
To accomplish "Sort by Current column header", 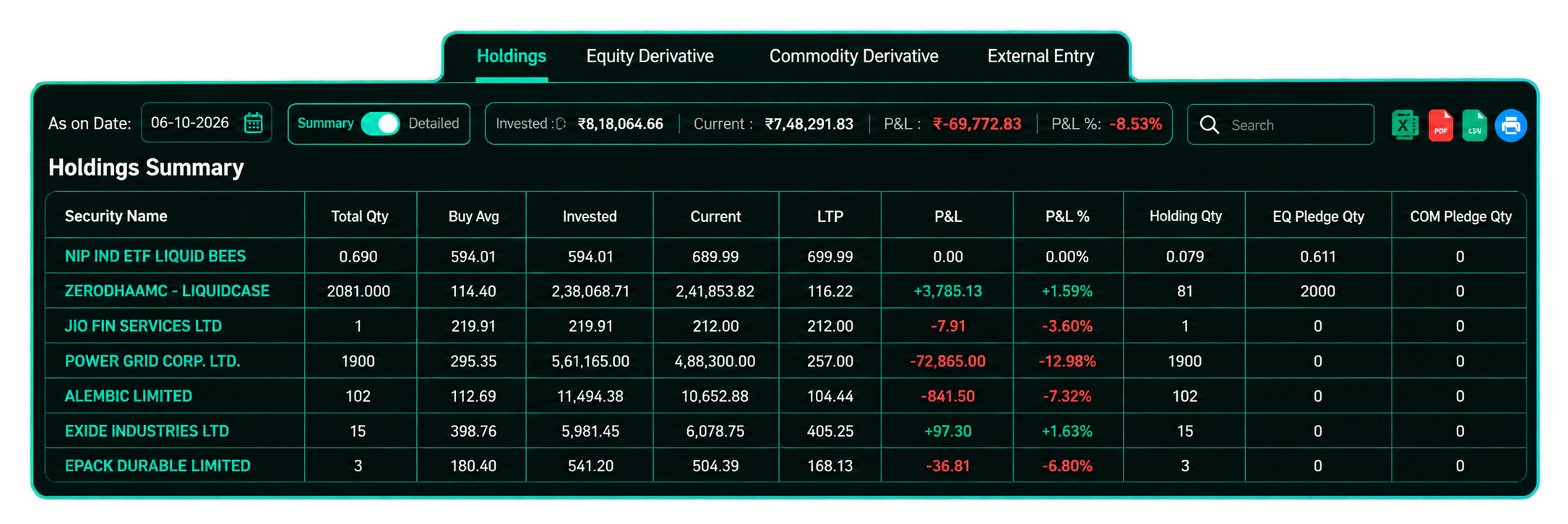I will 715,216.
